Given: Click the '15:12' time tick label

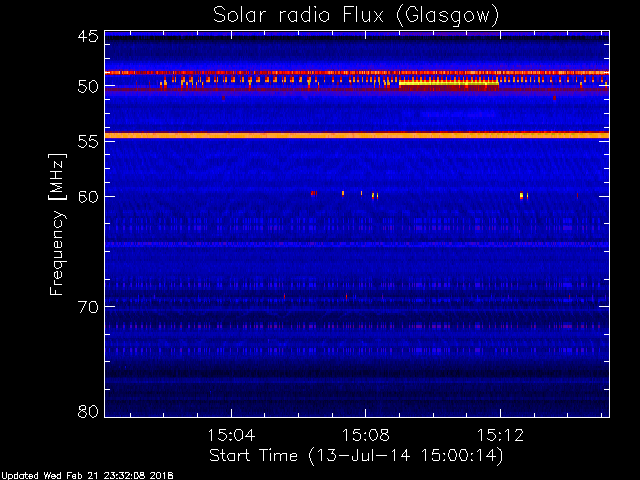Looking at the screenshot, I should [x=500, y=435].
